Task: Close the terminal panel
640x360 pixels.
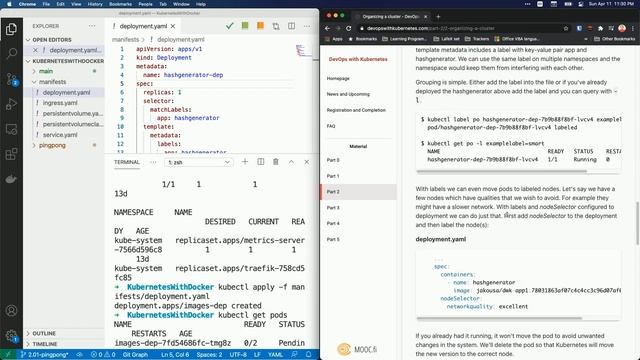Action: click(x=307, y=162)
